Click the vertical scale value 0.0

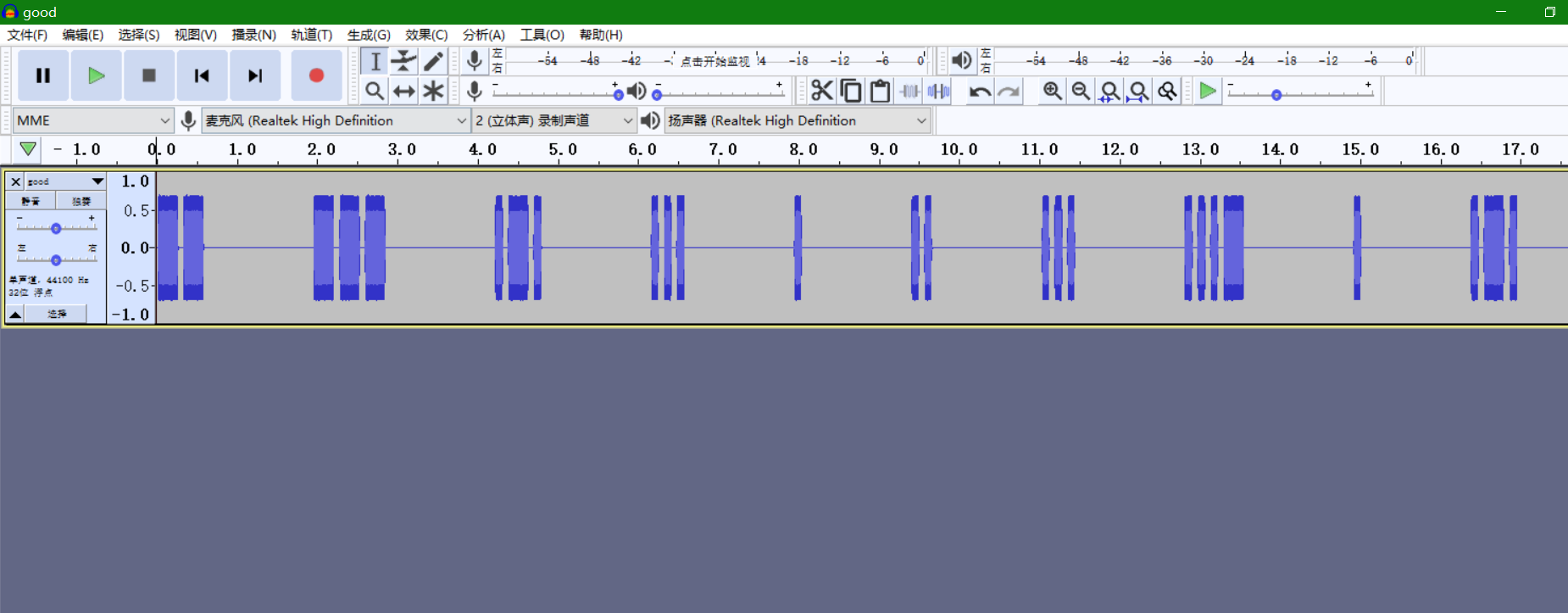(x=134, y=248)
